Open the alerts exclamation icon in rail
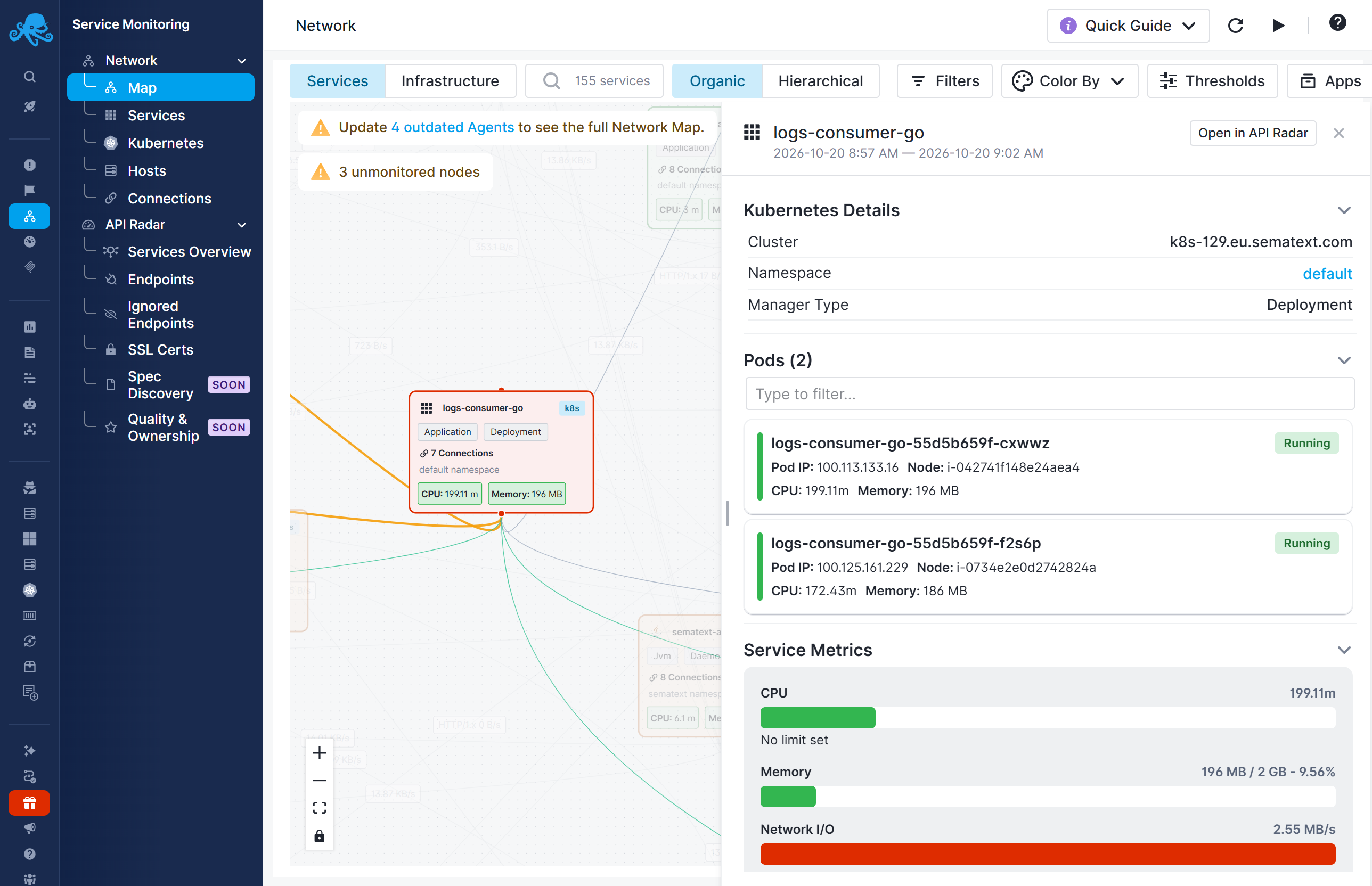The width and height of the screenshot is (1372, 886). 29,165
